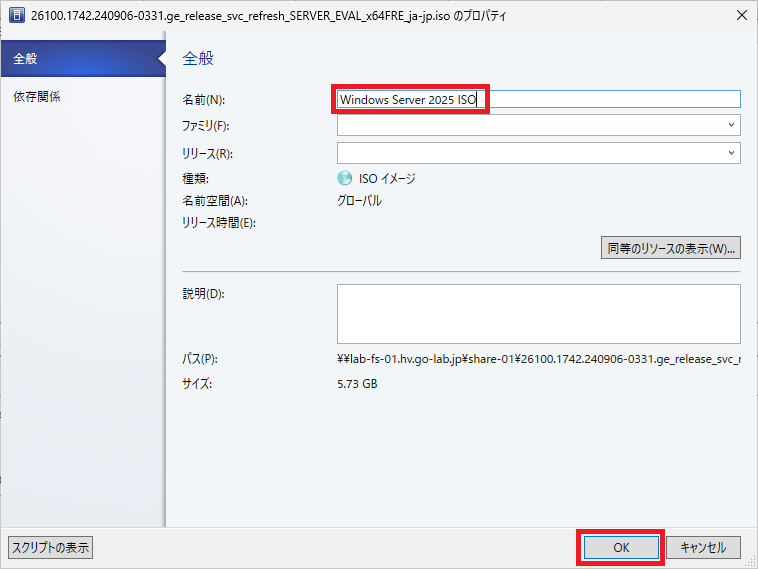Click the 名前空間(A): label
This screenshot has height=569, width=758.
215,201
